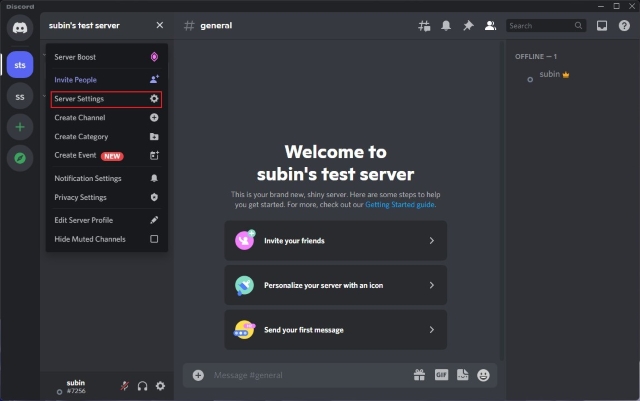Click the subin #7256 user panel
The height and width of the screenshot is (401, 640).
[x=76, y=386]
